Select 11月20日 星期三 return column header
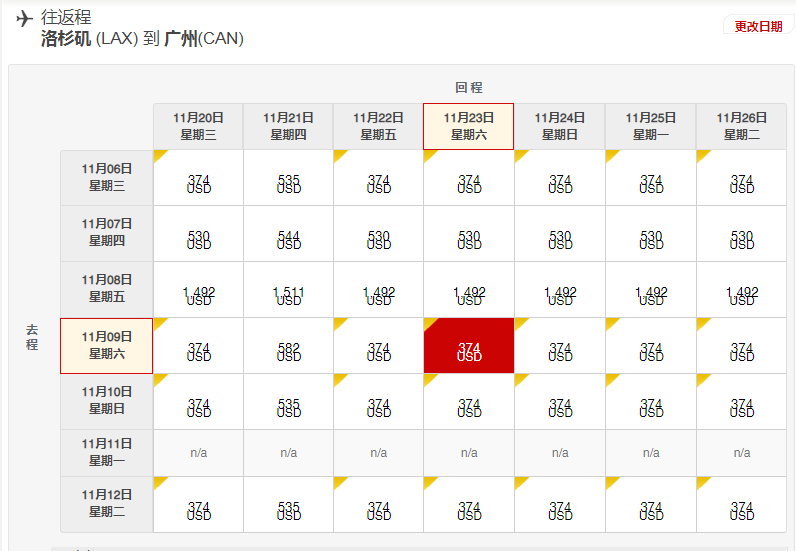Image resolution: width=796 pixels, height=551 pixels. [x=198, y=126]
